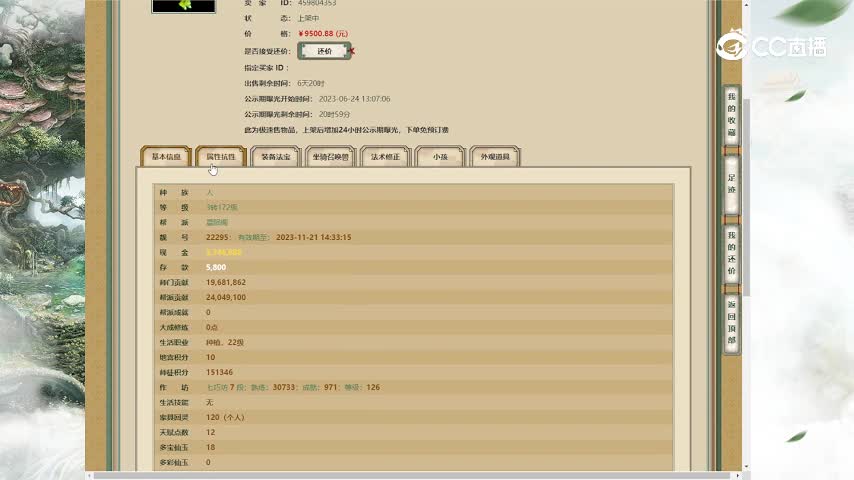Open the 外观道具 tab
Screen dimensions: 854x480
click(495, 156)
